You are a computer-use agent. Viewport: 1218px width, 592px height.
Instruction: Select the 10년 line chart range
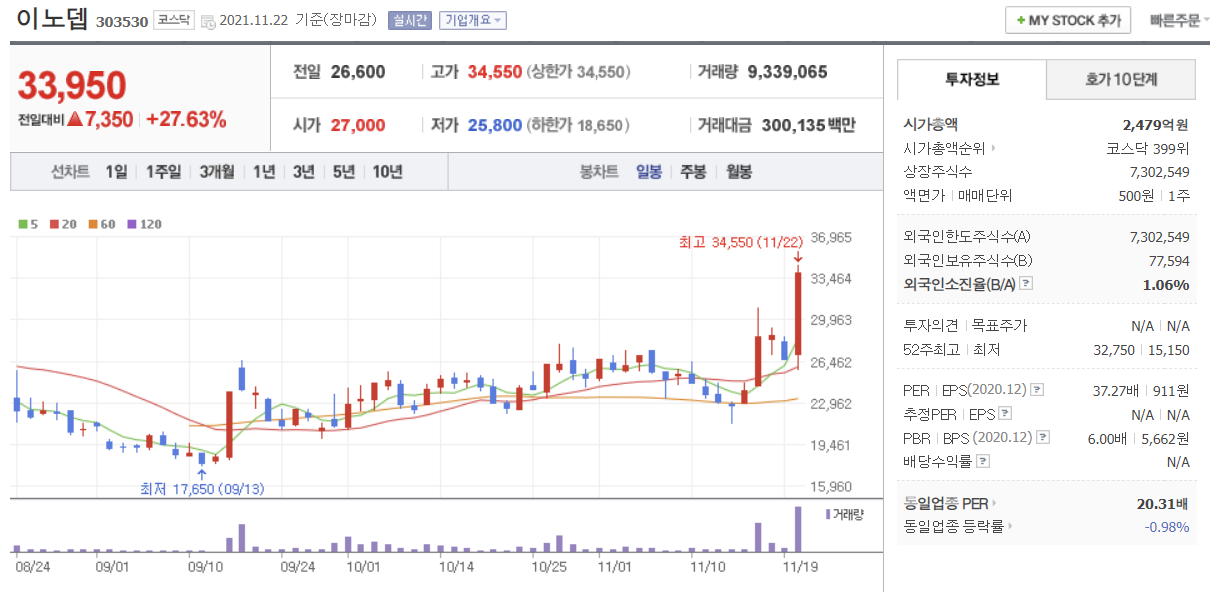click(x=387, y=171)
